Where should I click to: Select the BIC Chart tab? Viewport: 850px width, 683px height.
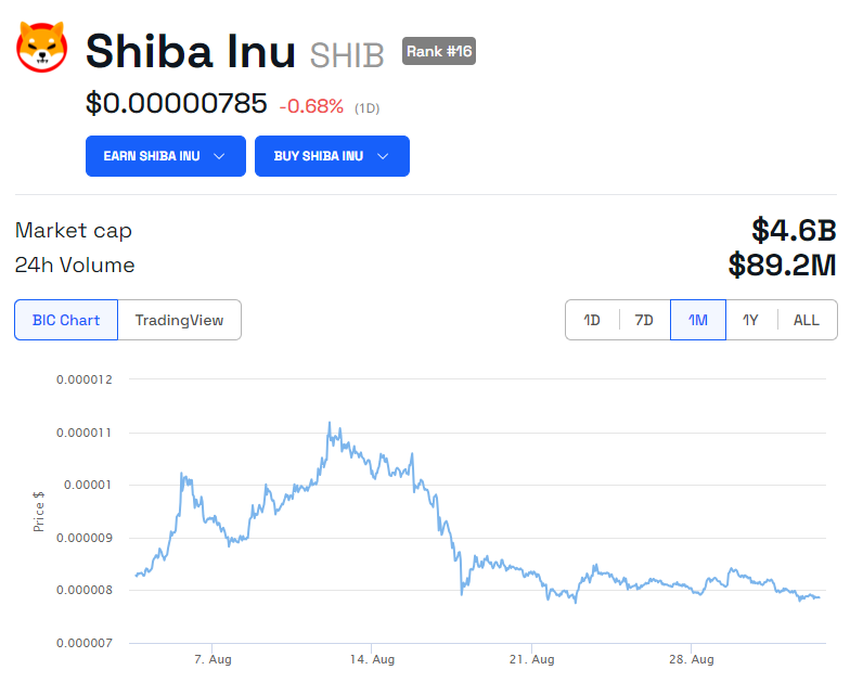point(66,320)
